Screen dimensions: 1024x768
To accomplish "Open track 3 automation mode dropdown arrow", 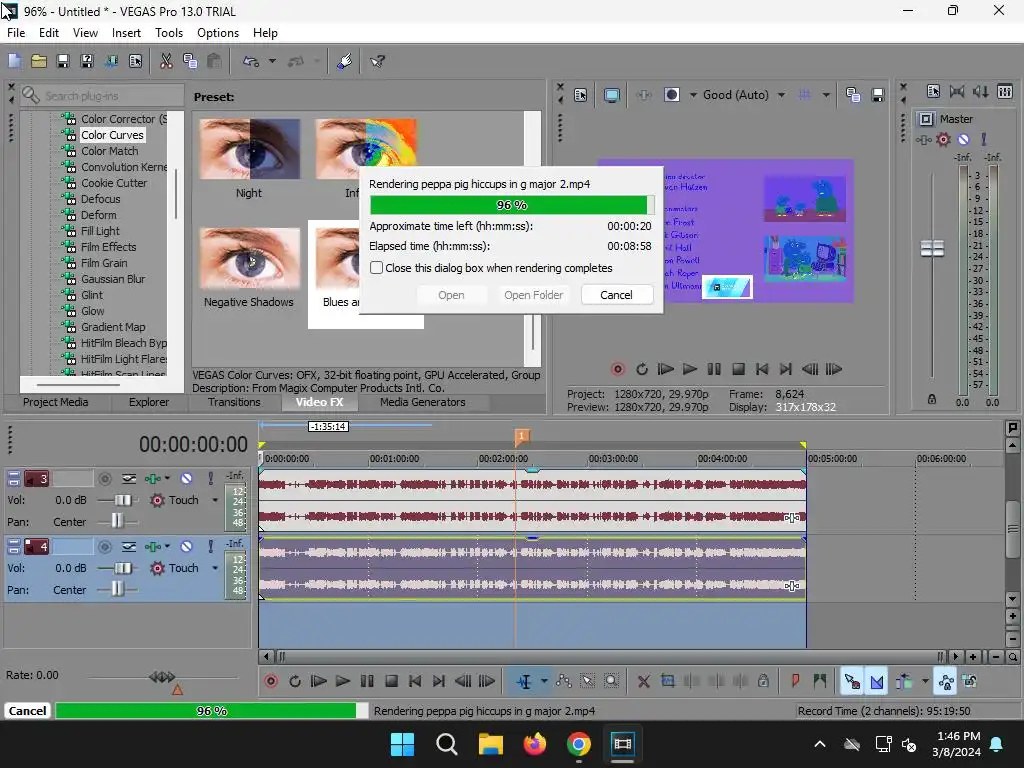I will click(x=215, y=500).
